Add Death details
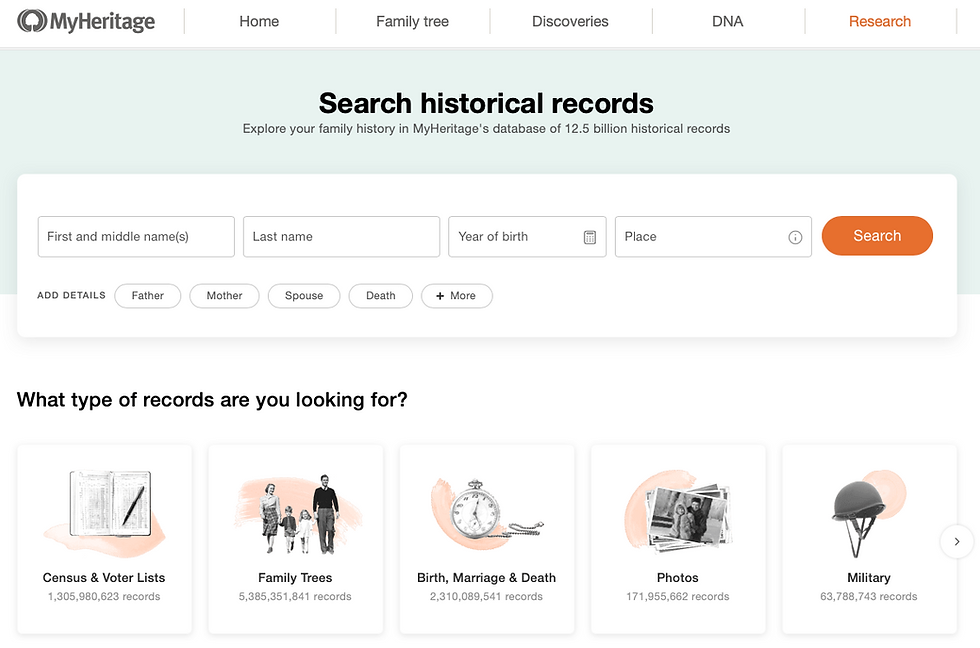The height and width of the screenshot is (648, 980). coord(381,296)
